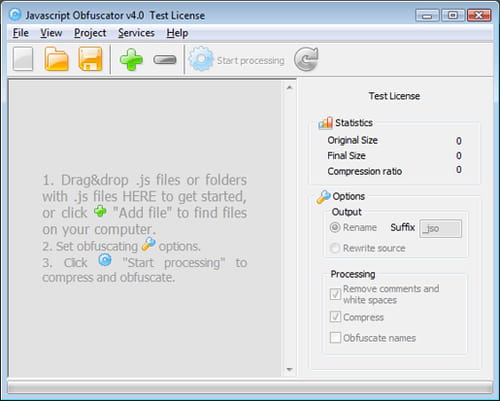
Task: Click the gray circular refresh arrow icon
Action: (306, 59)
